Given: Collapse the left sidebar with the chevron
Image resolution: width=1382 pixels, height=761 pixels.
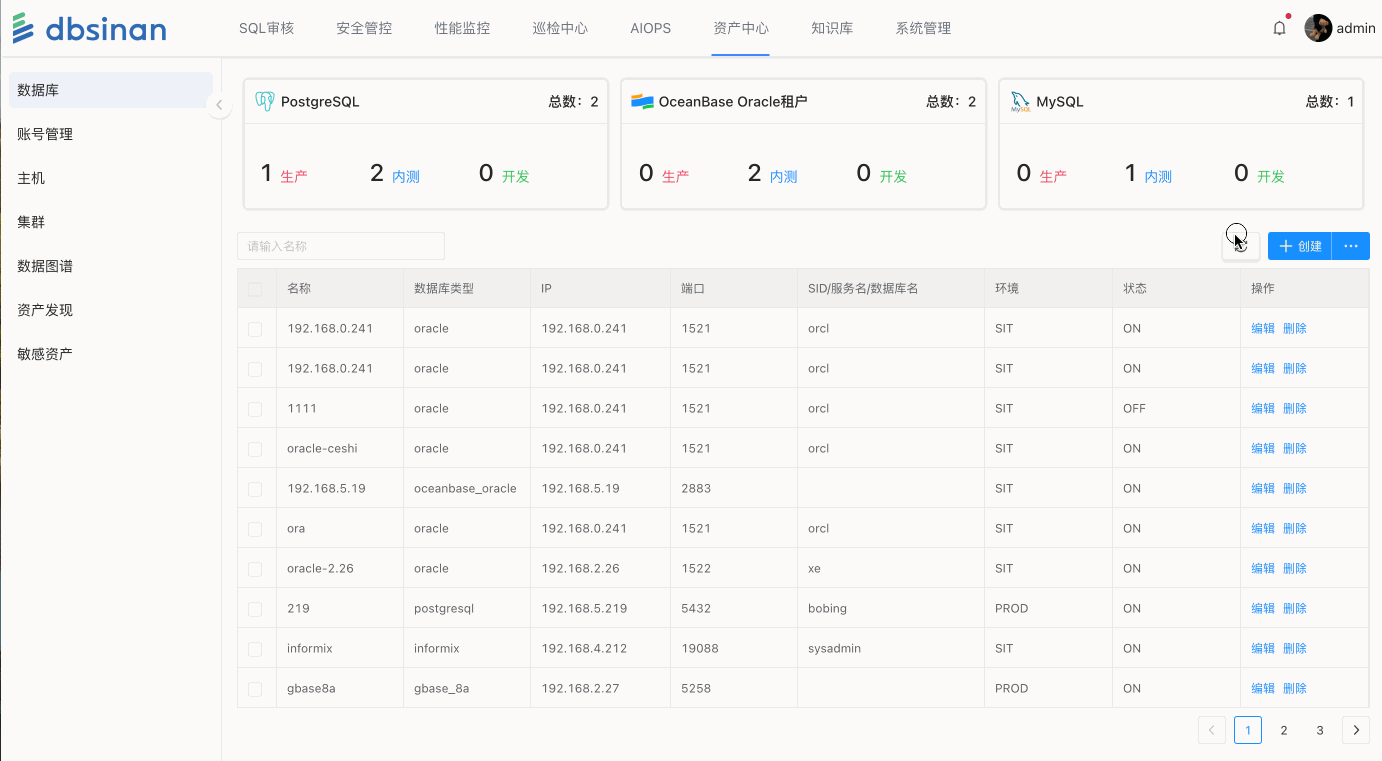Looking at the screenshot, I should pos(219,105).
